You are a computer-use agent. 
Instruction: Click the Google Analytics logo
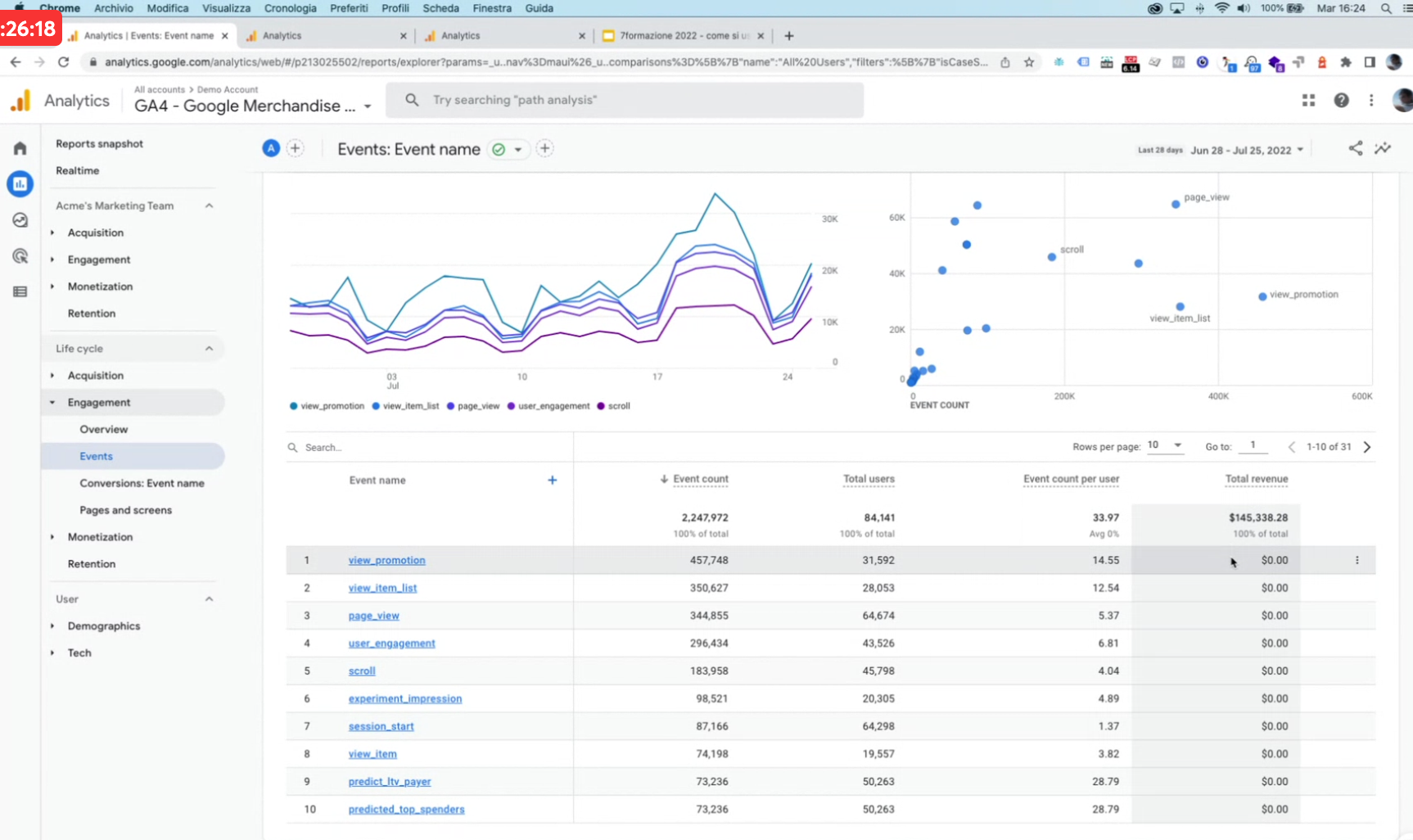(x=20, y=100)
